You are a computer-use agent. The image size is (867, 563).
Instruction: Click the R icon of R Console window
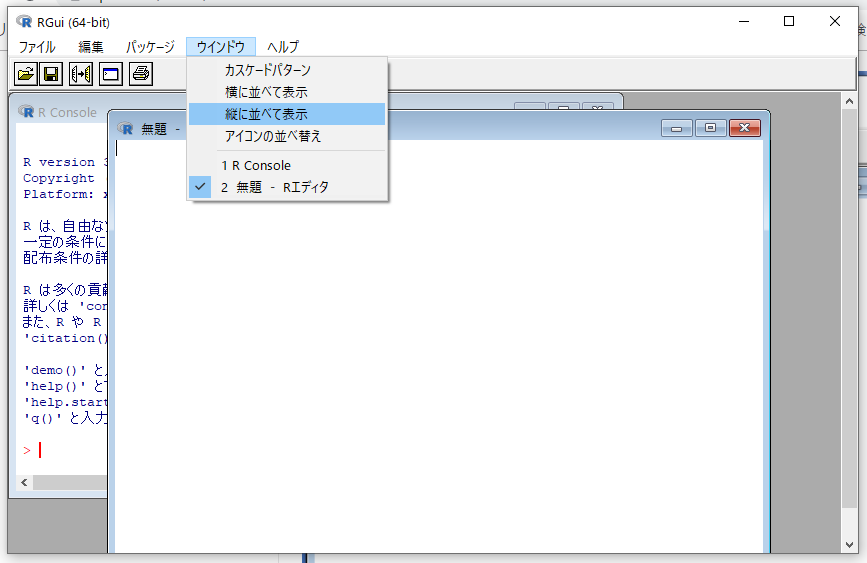point(26,112)
